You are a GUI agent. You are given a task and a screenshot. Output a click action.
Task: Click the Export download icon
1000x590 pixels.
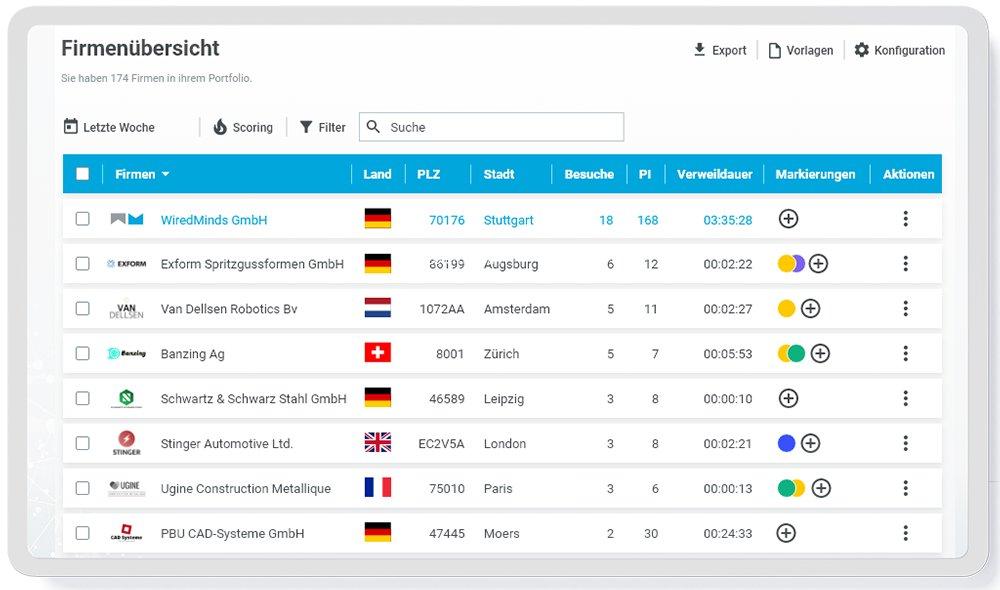[x=700, y=50]
